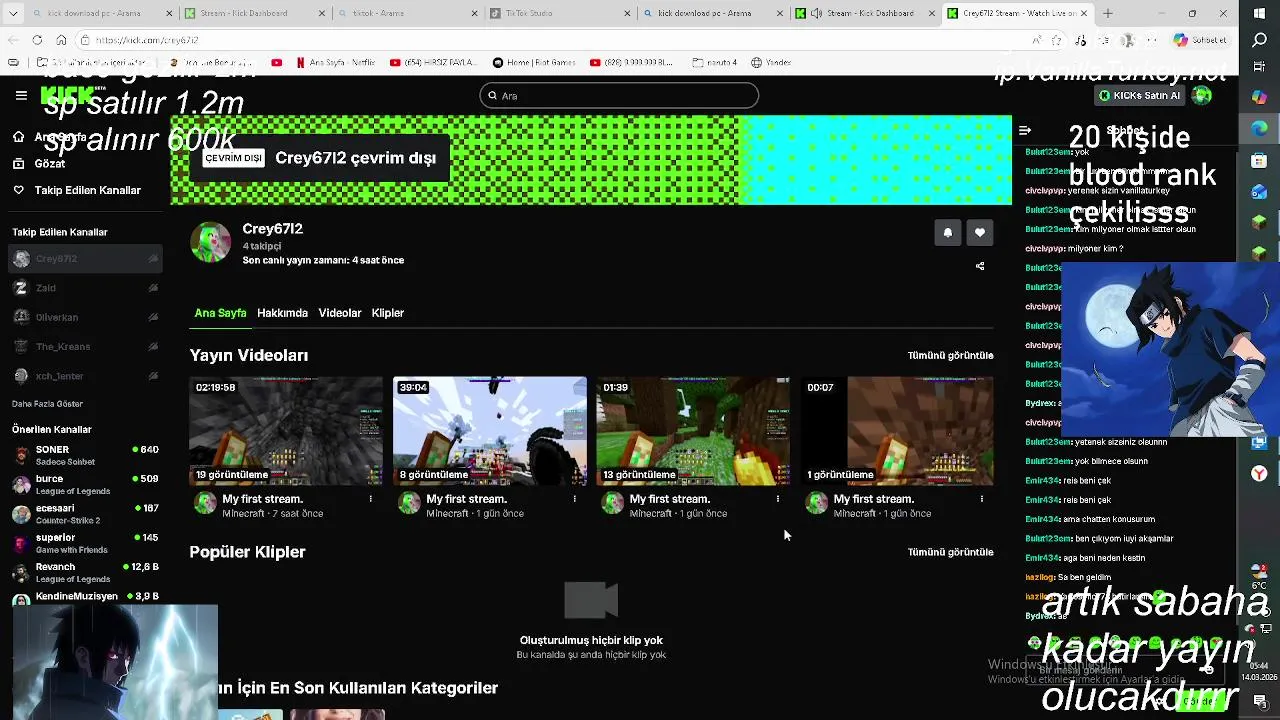Open recommended channel SONER
Screen dimensions: 1280x720
click(x=85, y=455)
